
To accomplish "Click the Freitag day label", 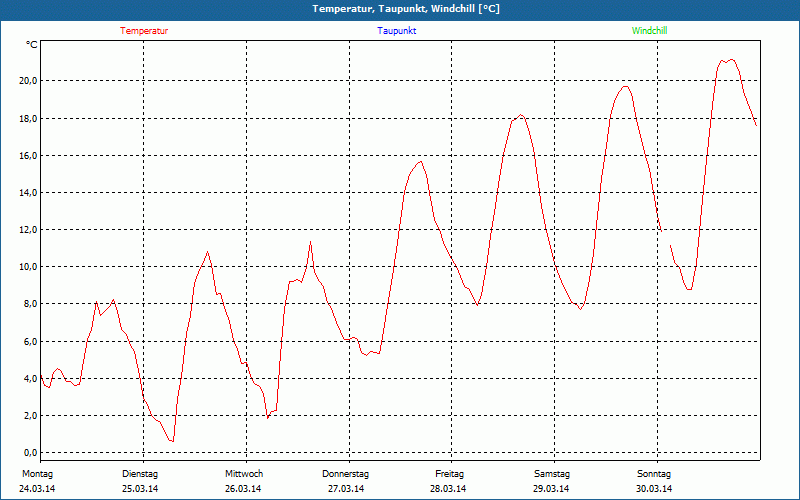I will pos(449,474).
